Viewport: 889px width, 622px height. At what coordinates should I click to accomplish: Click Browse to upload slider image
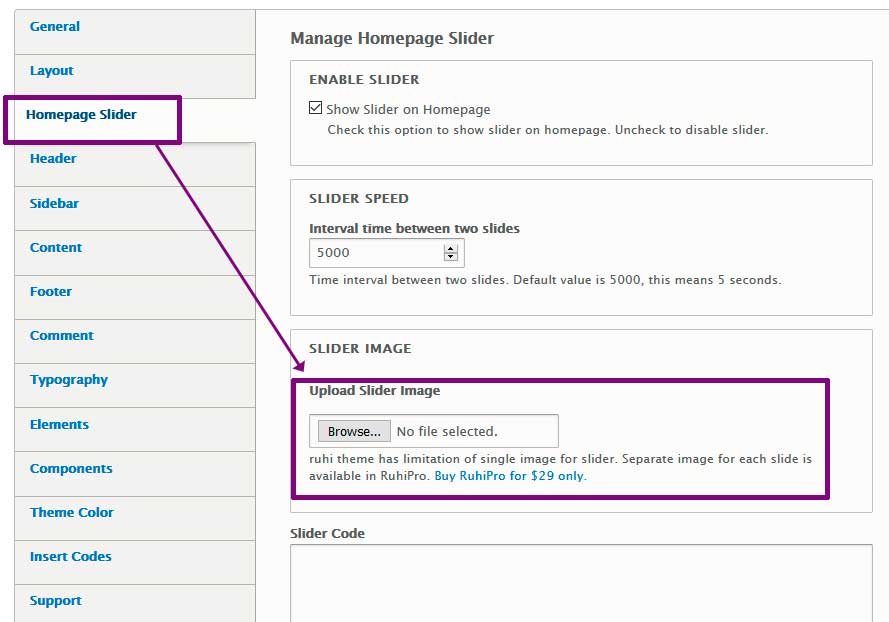point(354,432)
